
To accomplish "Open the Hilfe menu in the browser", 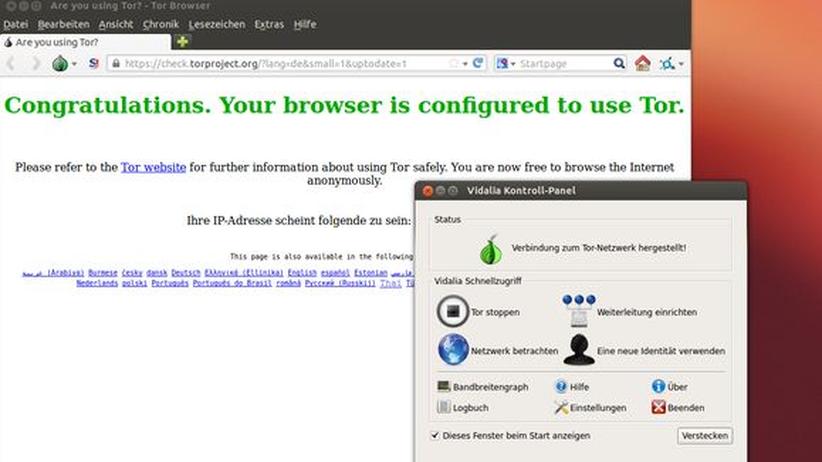I will (x=305, y=24).
